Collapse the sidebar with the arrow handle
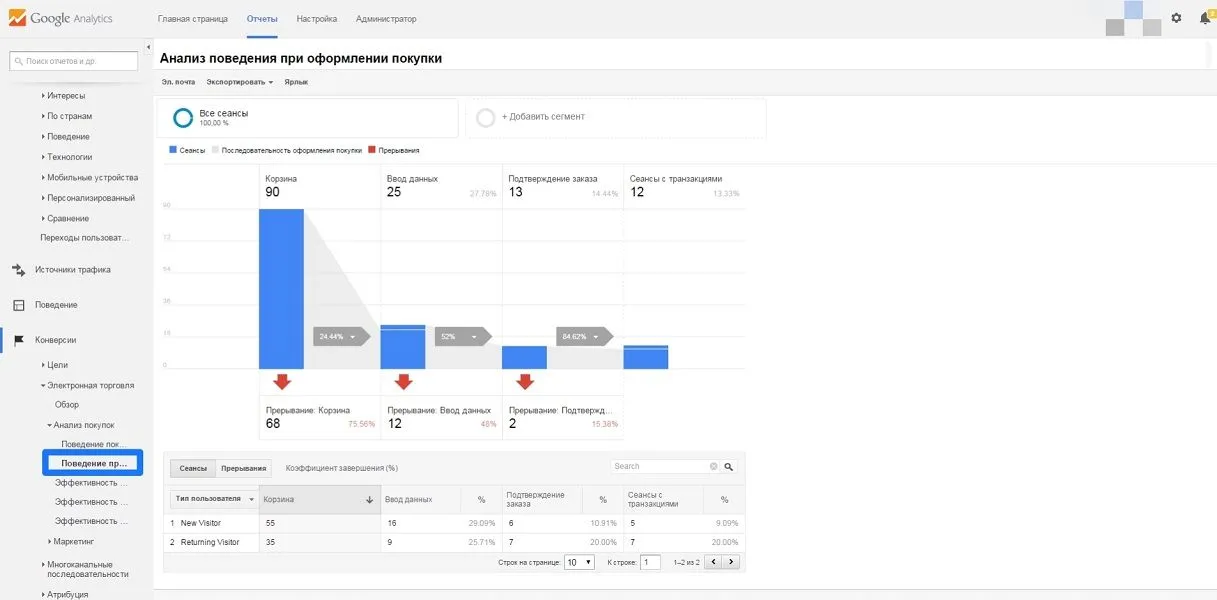The image size is (1217, 600). point(149,47)
